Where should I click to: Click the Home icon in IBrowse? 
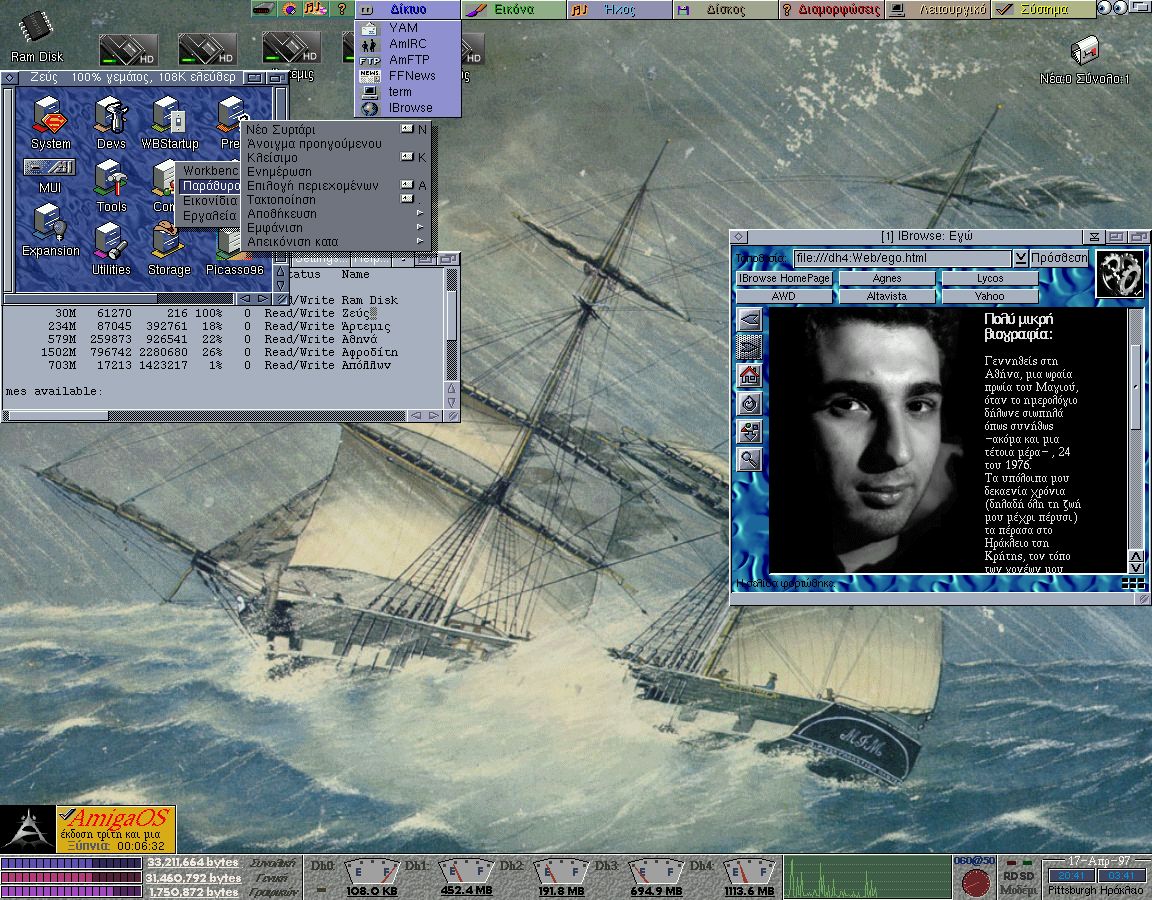[x=747, y=375]
